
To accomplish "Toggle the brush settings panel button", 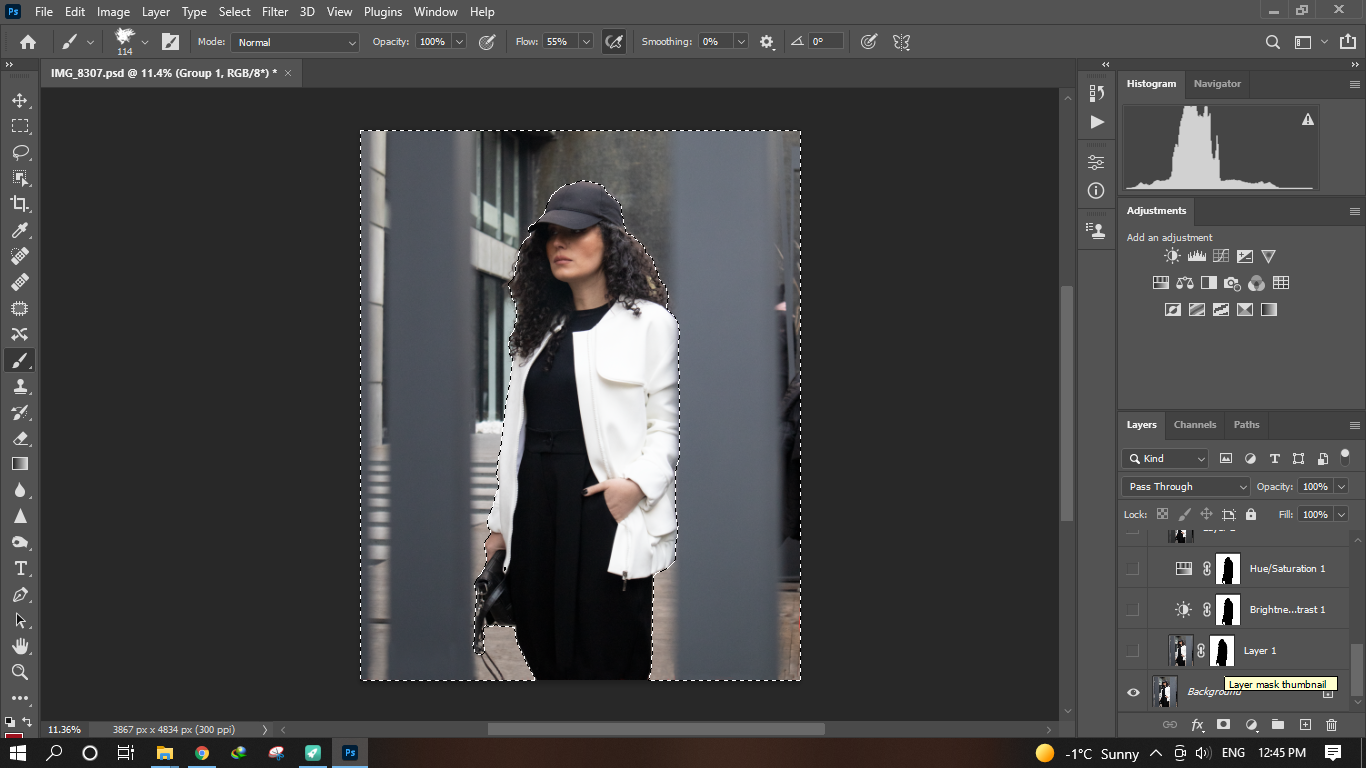I will [x=170, y=42].
